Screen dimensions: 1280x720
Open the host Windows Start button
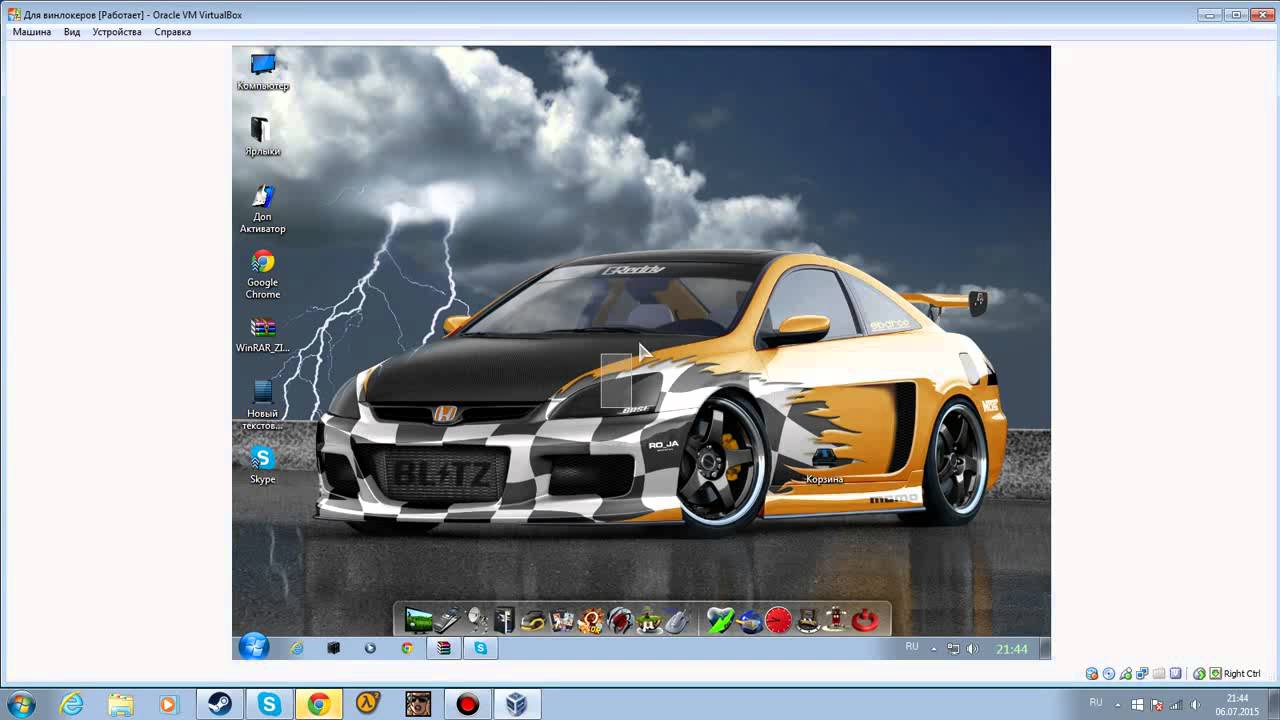[x=21, y=704]
